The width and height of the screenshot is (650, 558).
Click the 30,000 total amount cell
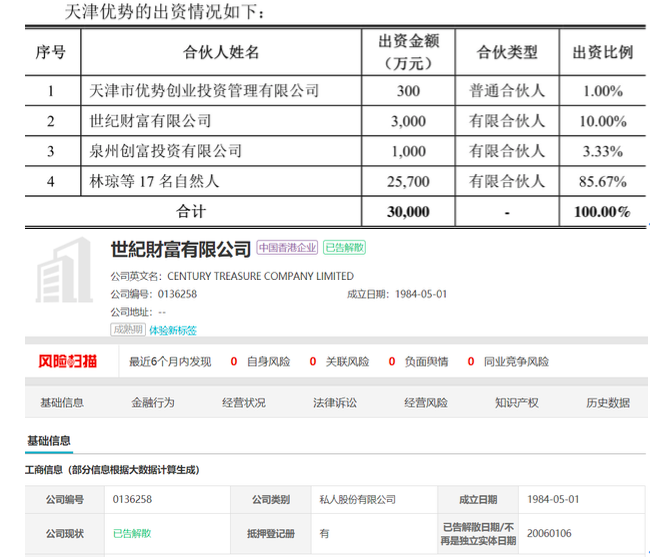pos(408,212)
